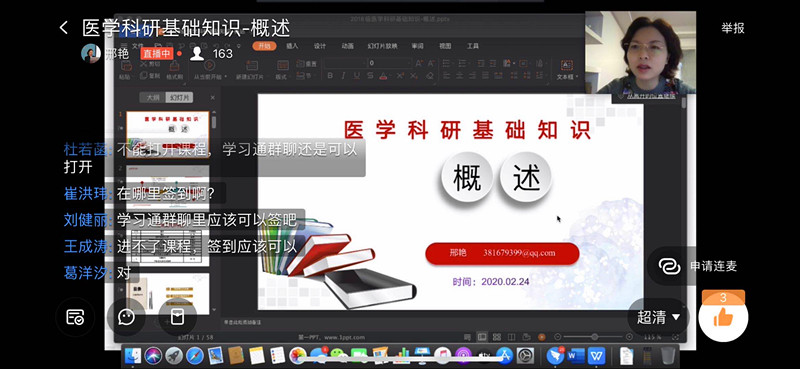Switch to normal view in status bar
The height and width of the screenshot is (369, 800).
tap(482, 337)
